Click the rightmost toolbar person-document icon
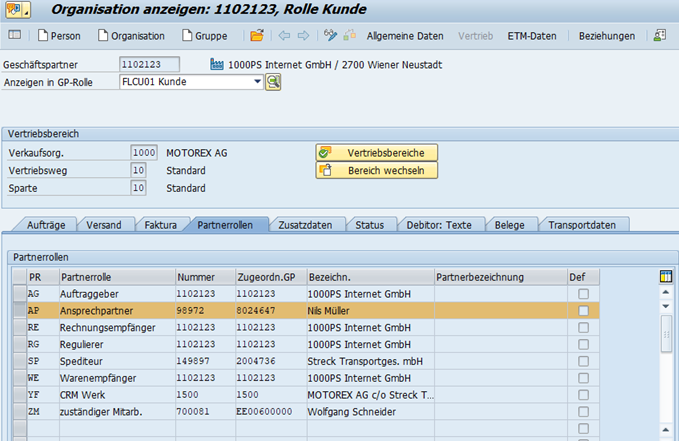 (660, 36)
